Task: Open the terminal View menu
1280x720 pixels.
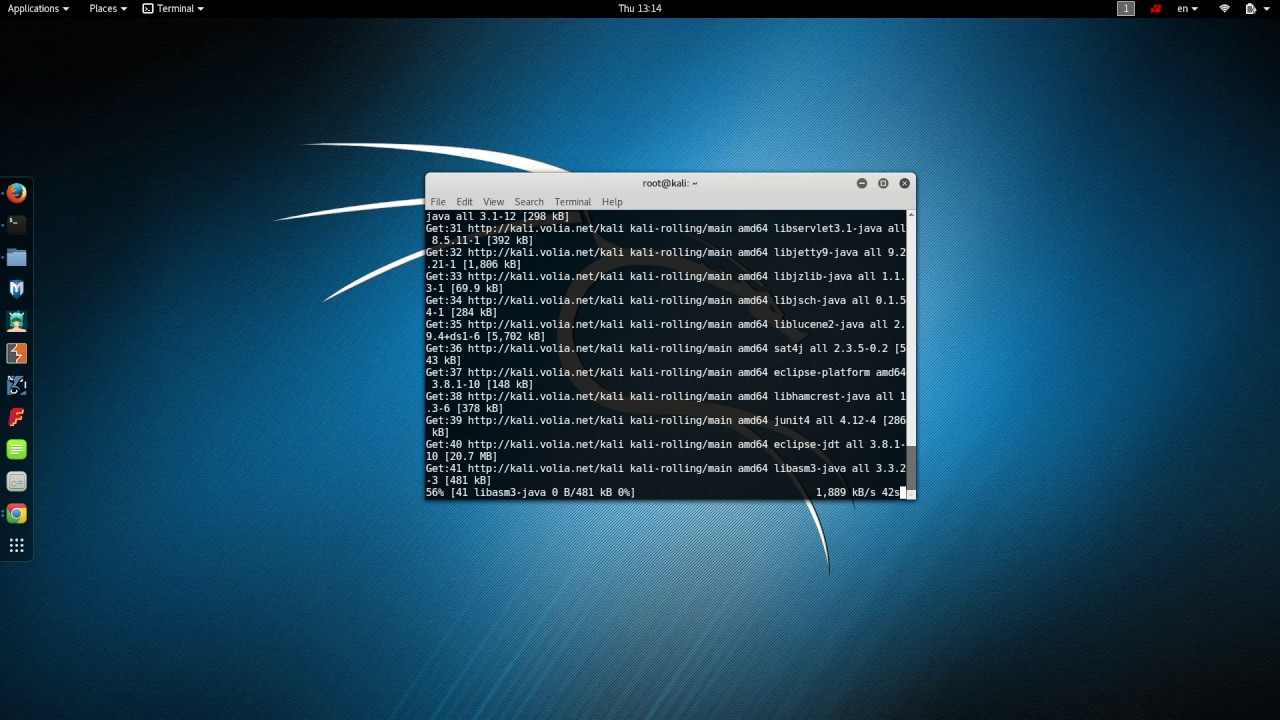Action: (494, 202)
